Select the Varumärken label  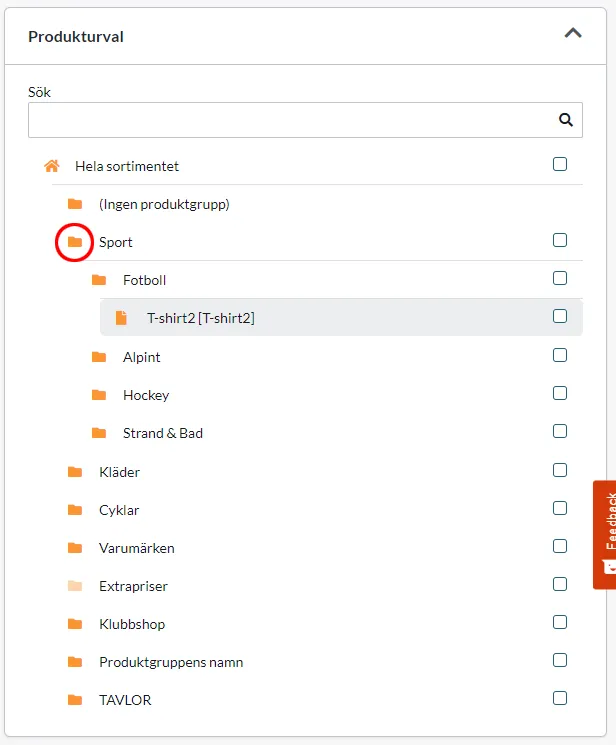pos(137,548)
